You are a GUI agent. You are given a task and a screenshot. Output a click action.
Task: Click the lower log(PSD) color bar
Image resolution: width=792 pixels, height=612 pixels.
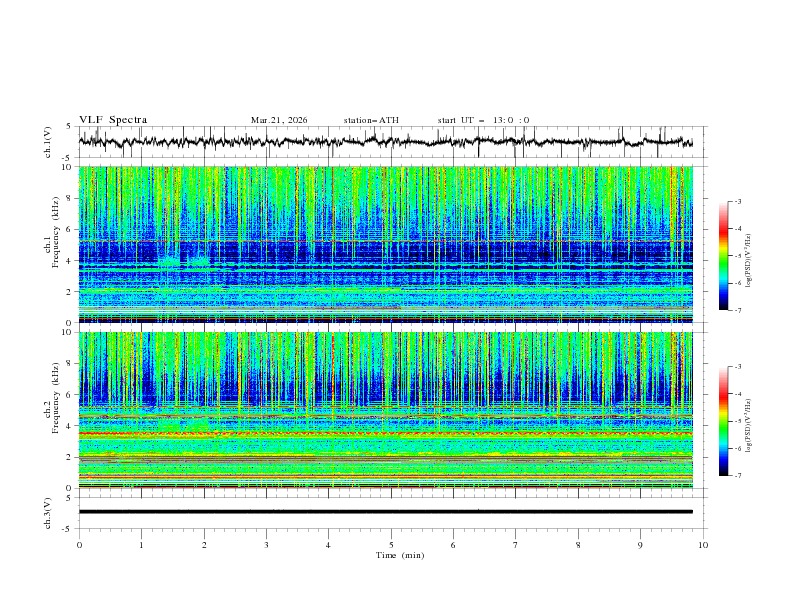(x=724, y=421)
